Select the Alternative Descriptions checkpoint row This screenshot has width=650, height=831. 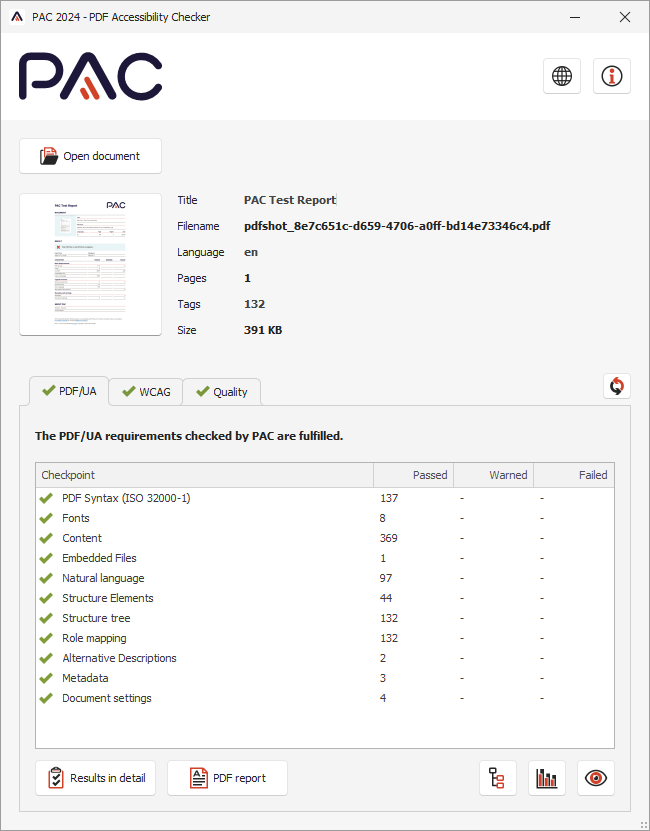tap(325, 658)
